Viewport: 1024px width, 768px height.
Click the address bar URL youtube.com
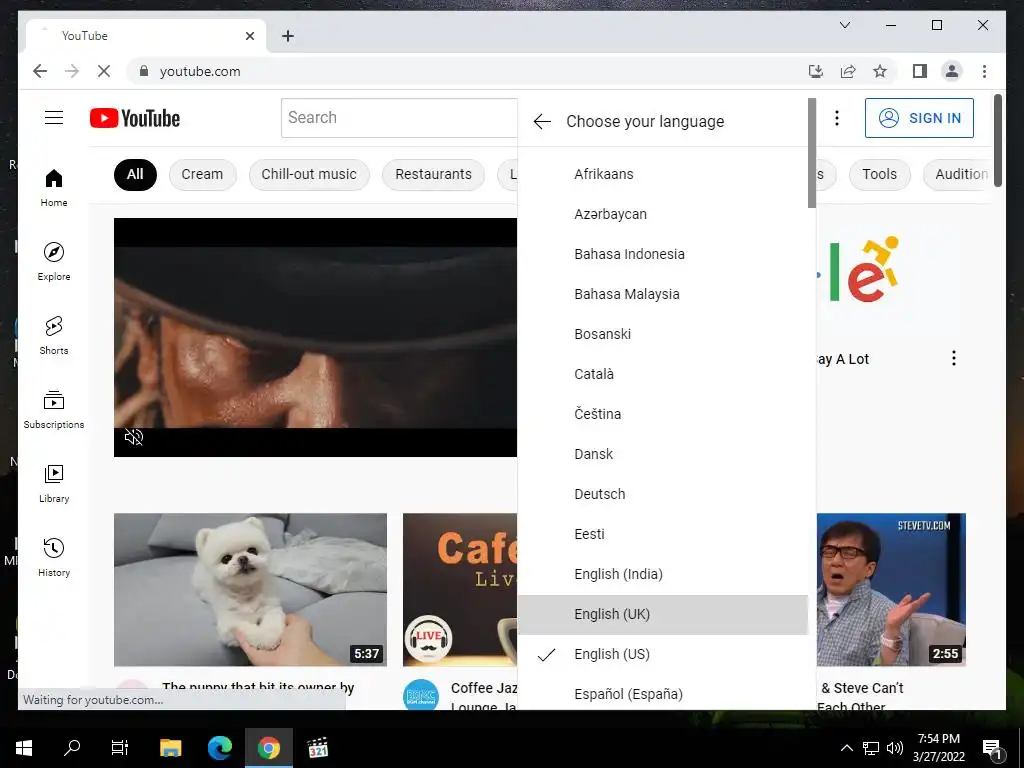click(200, 71)
